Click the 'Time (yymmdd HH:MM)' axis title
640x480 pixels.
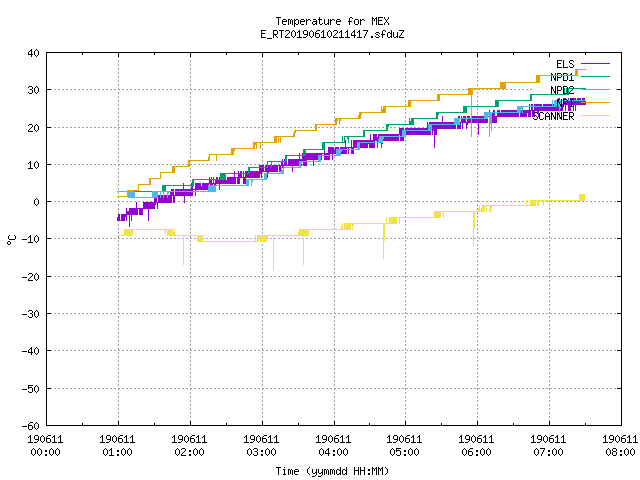pos(332,471)
